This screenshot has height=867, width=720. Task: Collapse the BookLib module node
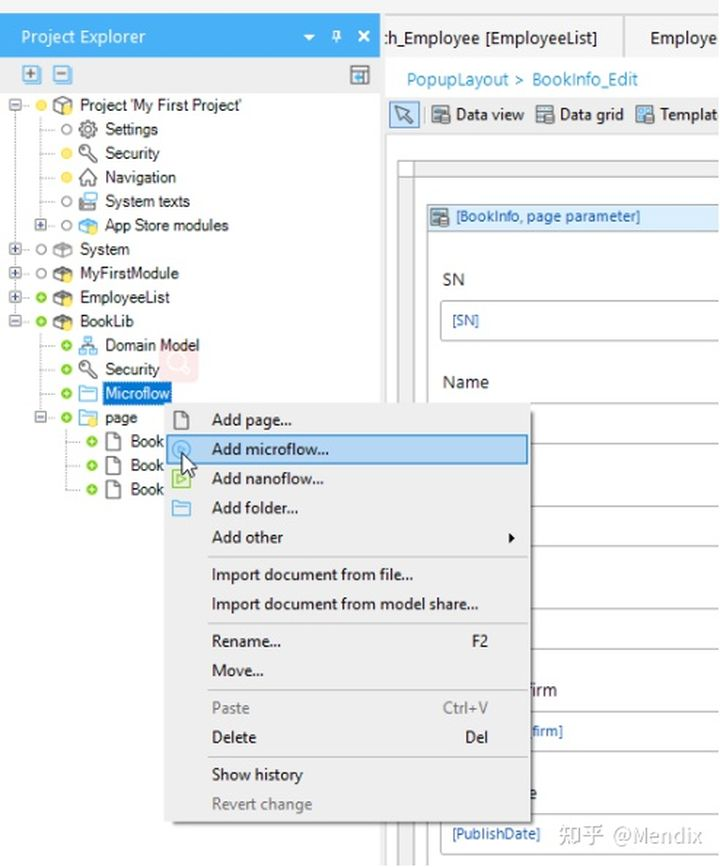(15, 321)
